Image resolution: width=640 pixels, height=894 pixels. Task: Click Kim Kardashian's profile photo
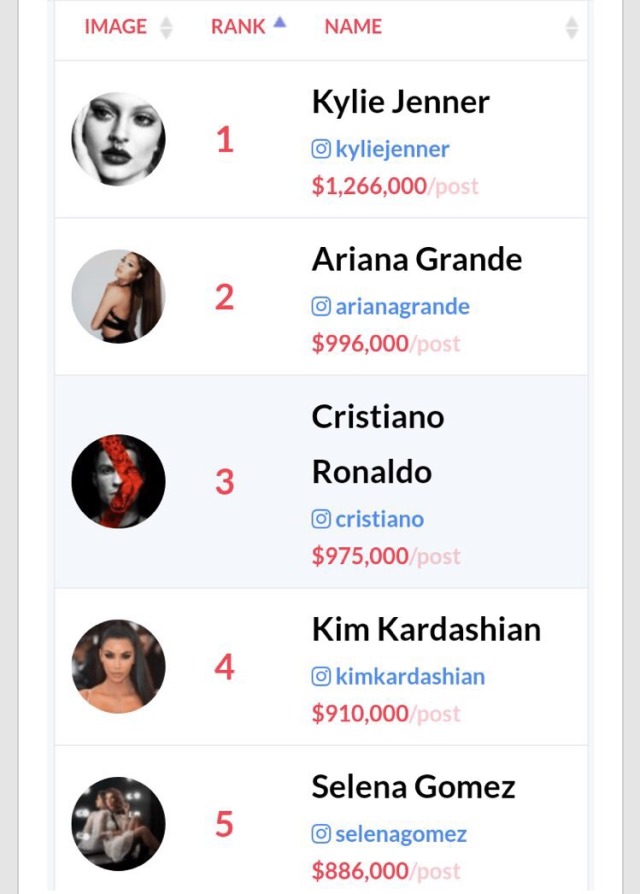pyautogui.click(x=119, y=667)
